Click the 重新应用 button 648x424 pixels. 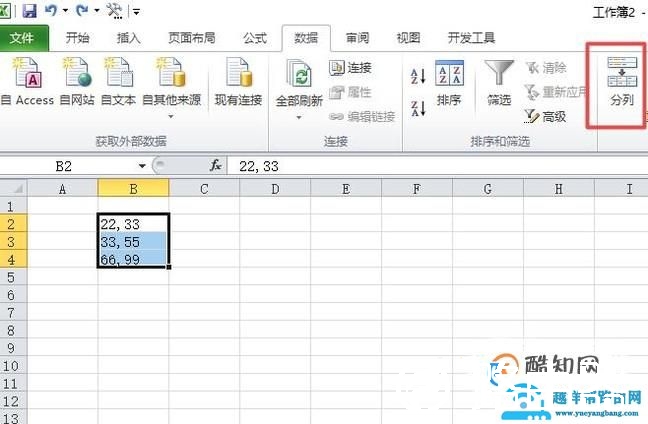coord(555,92)
